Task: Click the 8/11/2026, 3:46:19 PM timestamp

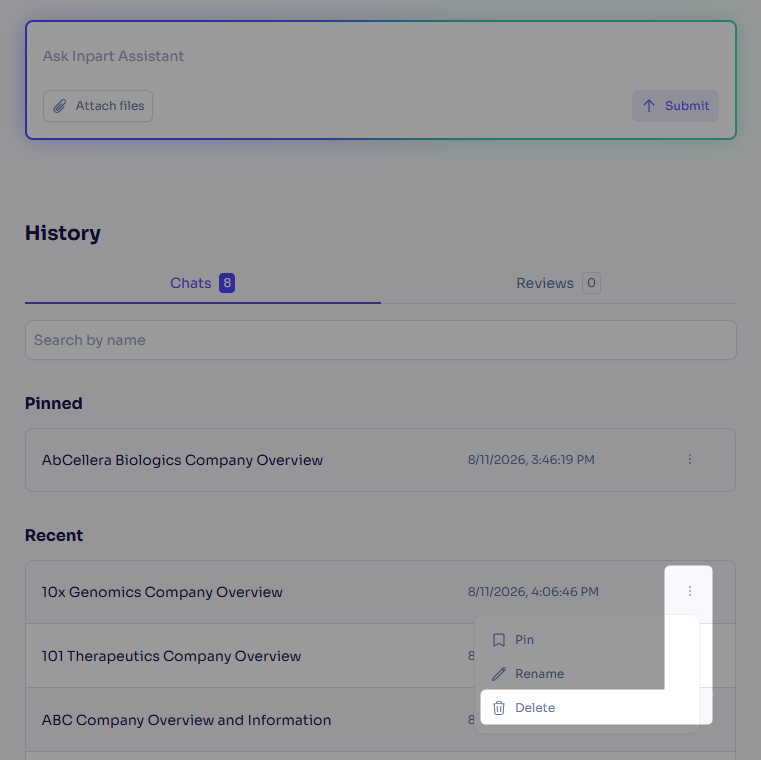Action: (531, 460)
